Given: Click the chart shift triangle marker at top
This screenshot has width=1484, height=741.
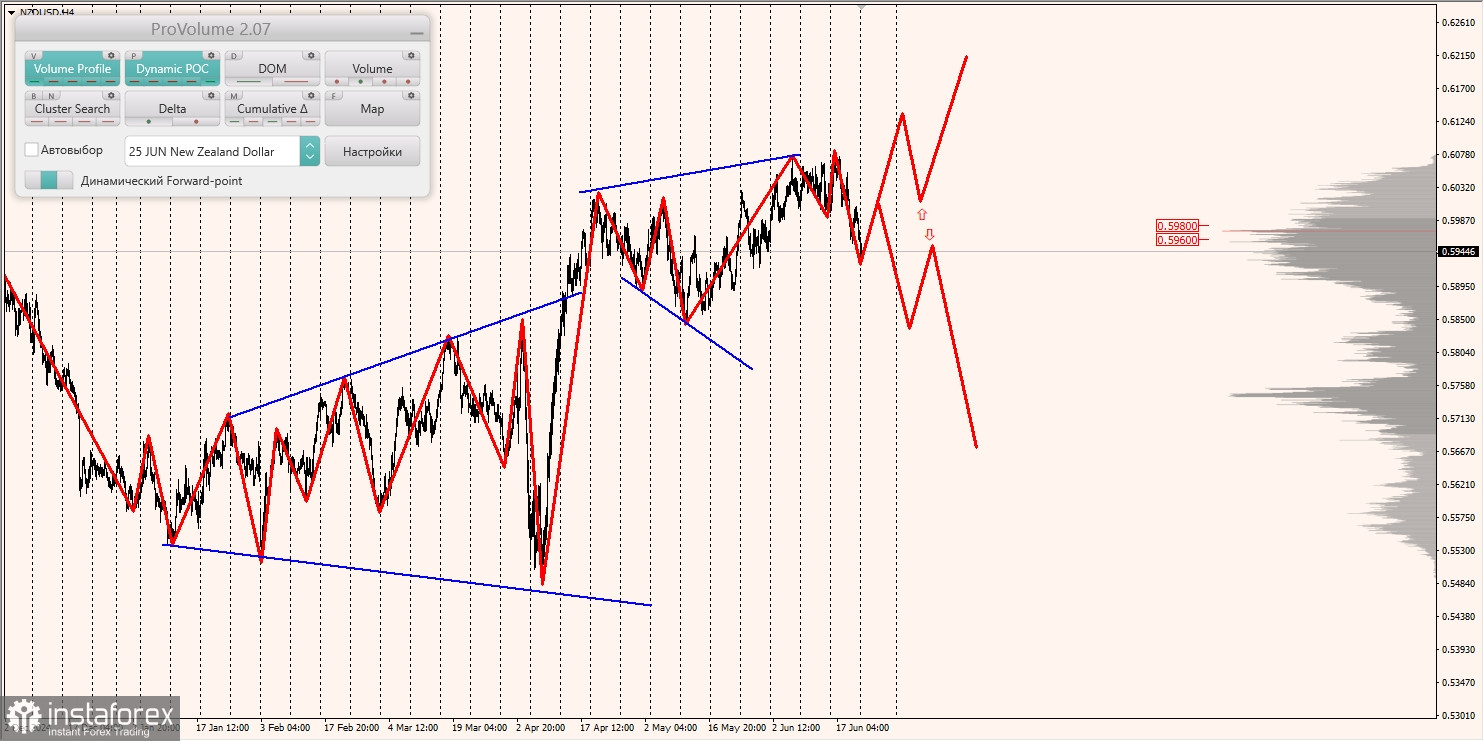Looking at the screenshot, I should pos(861,7).
